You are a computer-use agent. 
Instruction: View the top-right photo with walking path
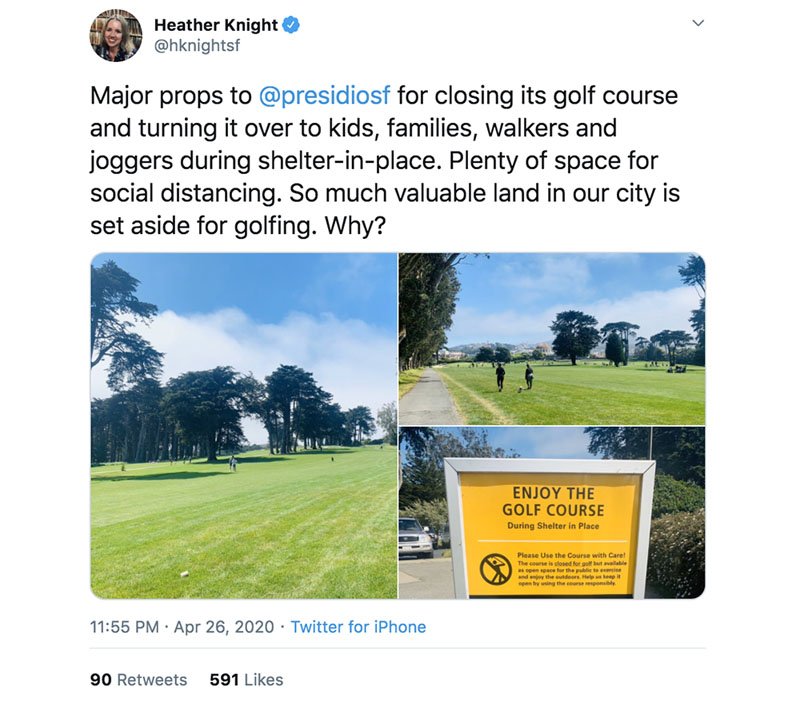coord(551,338)
